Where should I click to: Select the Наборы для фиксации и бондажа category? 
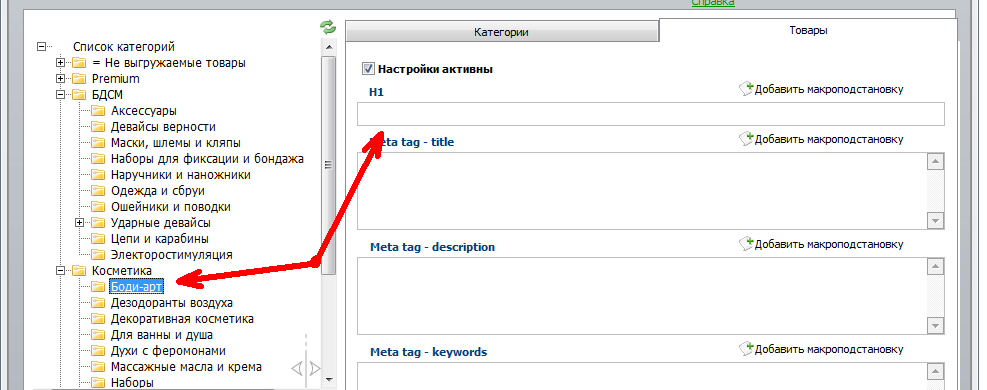[x=207, y=159]
